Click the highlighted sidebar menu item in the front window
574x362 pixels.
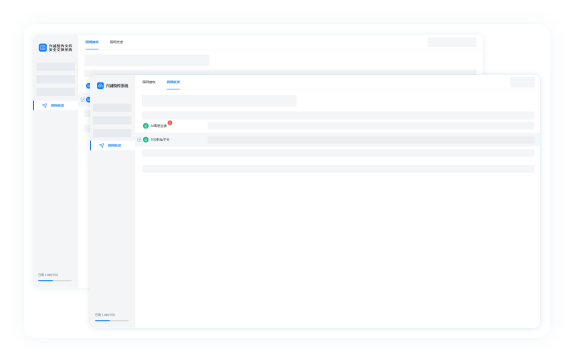point(113,145)
